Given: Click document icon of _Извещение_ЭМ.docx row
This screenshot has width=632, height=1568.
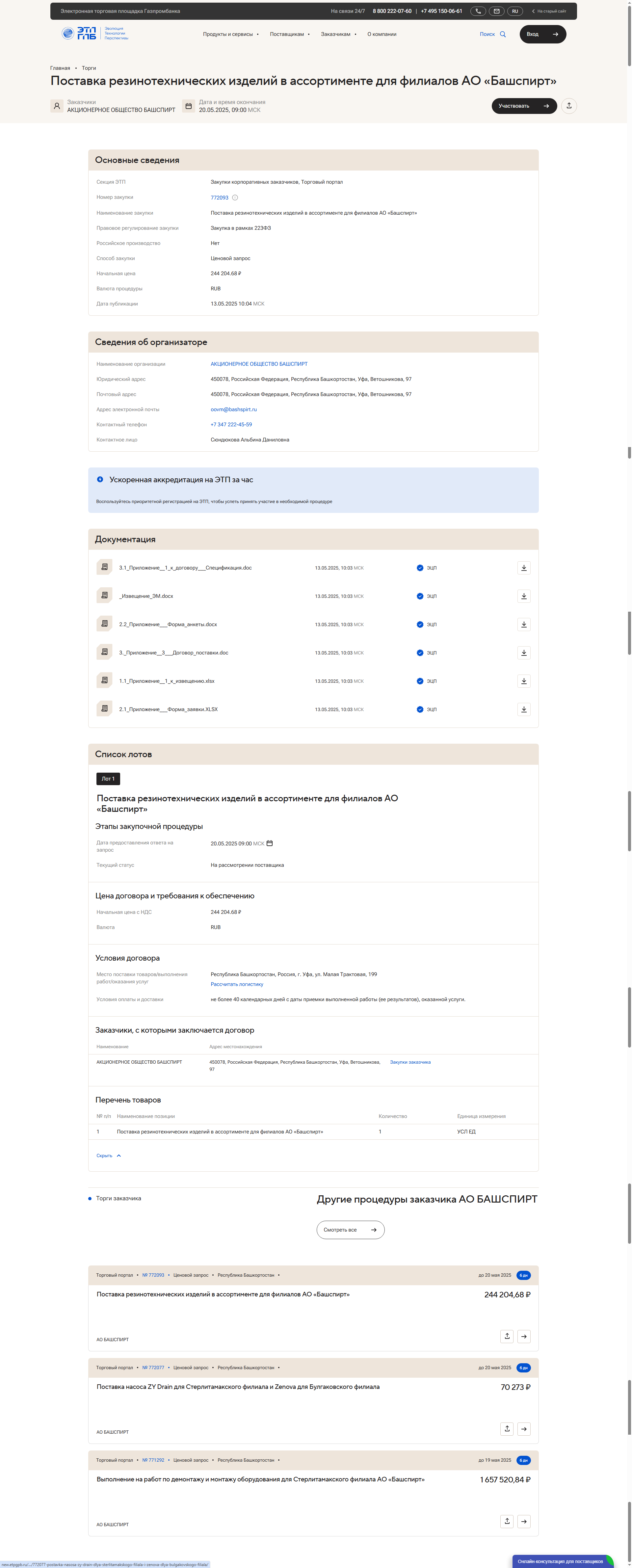Looking at the screenshot, I should coord(104,595).
